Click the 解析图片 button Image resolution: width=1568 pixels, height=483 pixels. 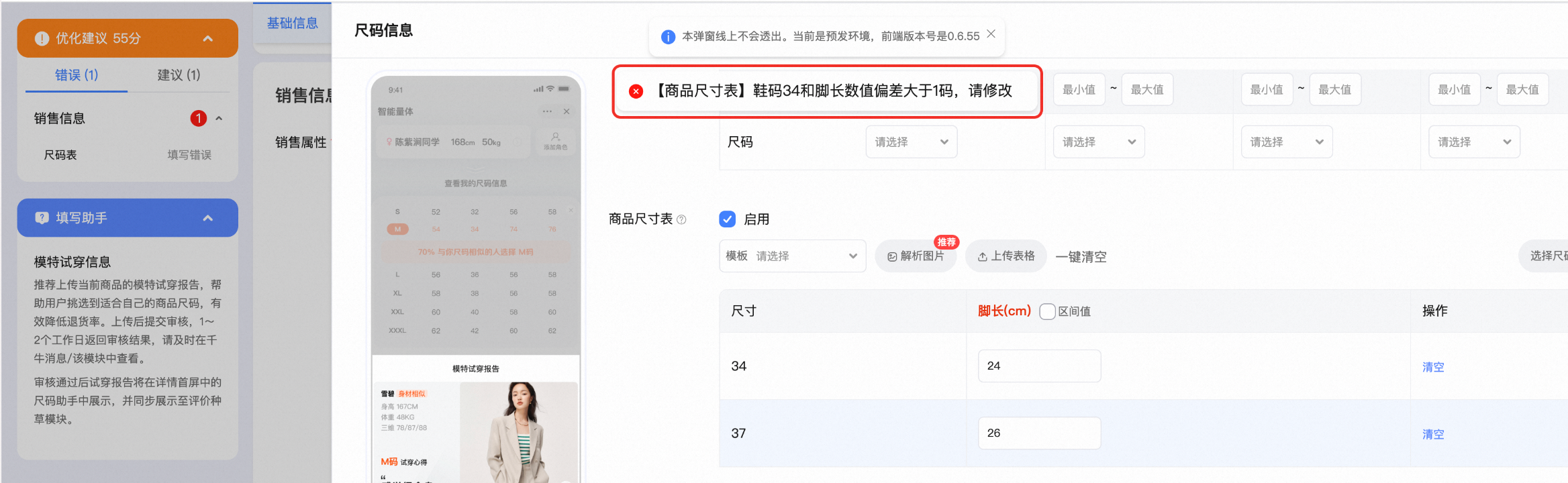tap(916, 256)
